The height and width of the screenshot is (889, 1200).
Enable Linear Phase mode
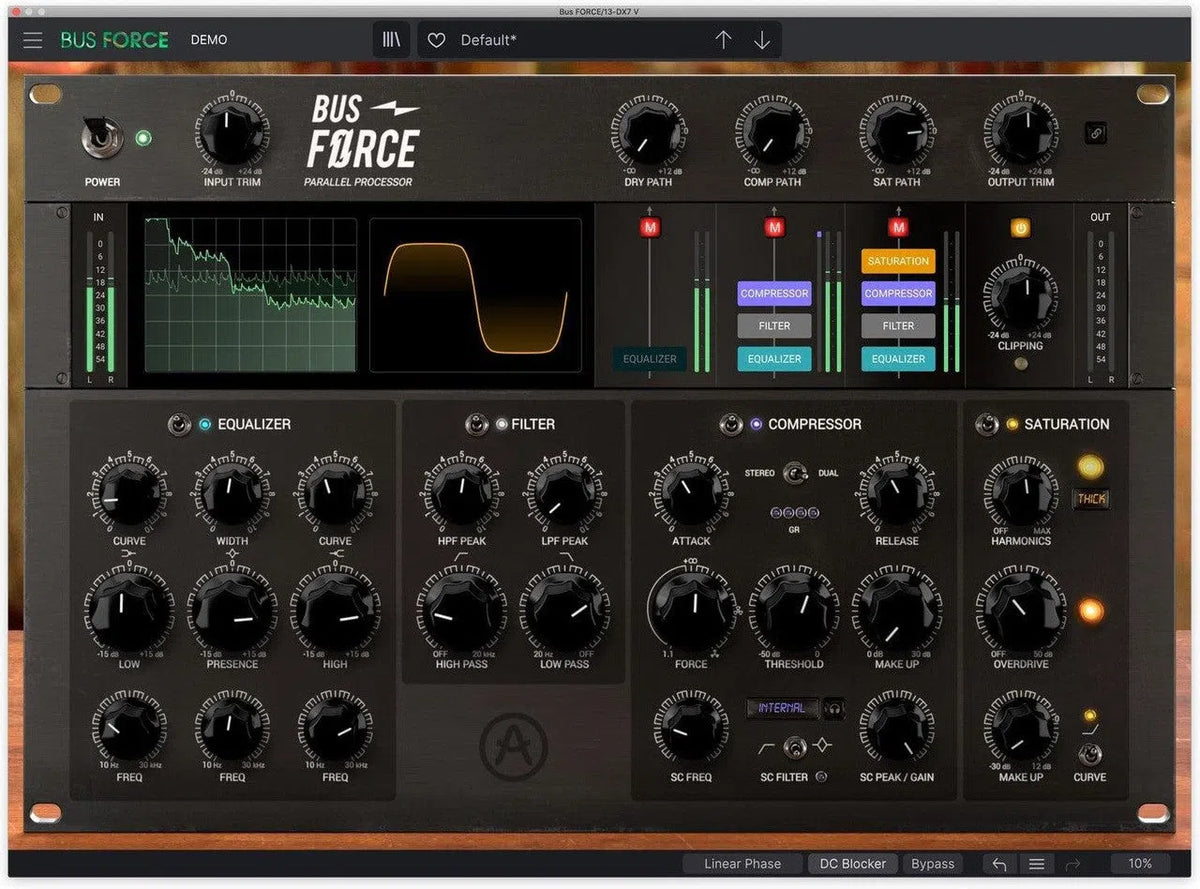(742, 862)
